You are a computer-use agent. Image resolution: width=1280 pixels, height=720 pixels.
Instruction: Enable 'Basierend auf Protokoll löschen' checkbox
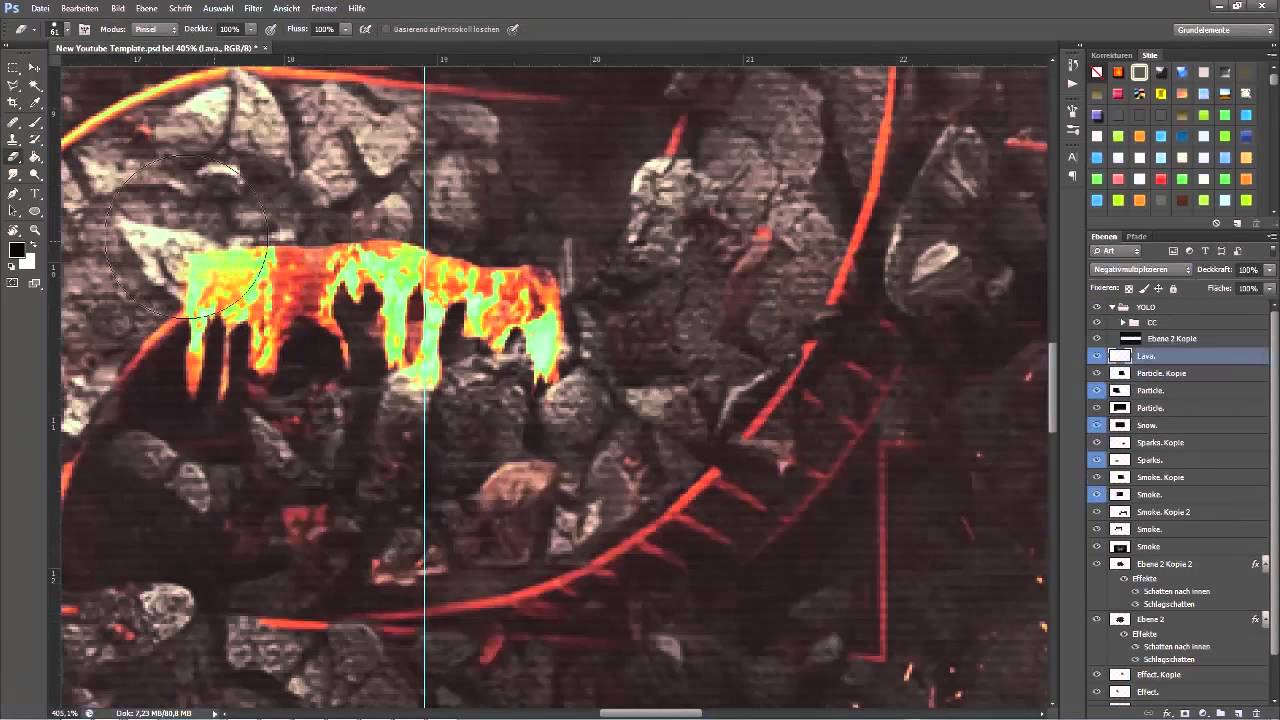[x=386, y=29]
